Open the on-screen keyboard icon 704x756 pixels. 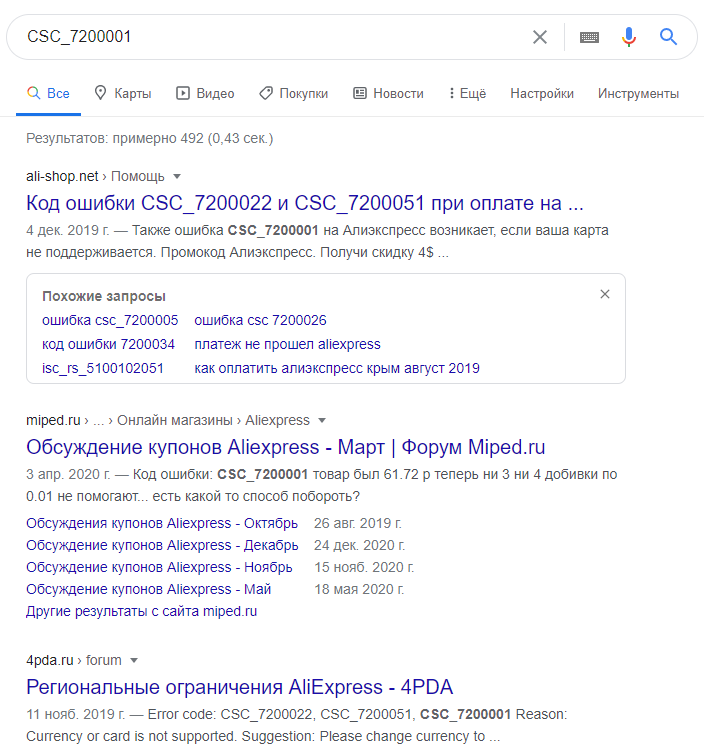(x=589, y=37)
